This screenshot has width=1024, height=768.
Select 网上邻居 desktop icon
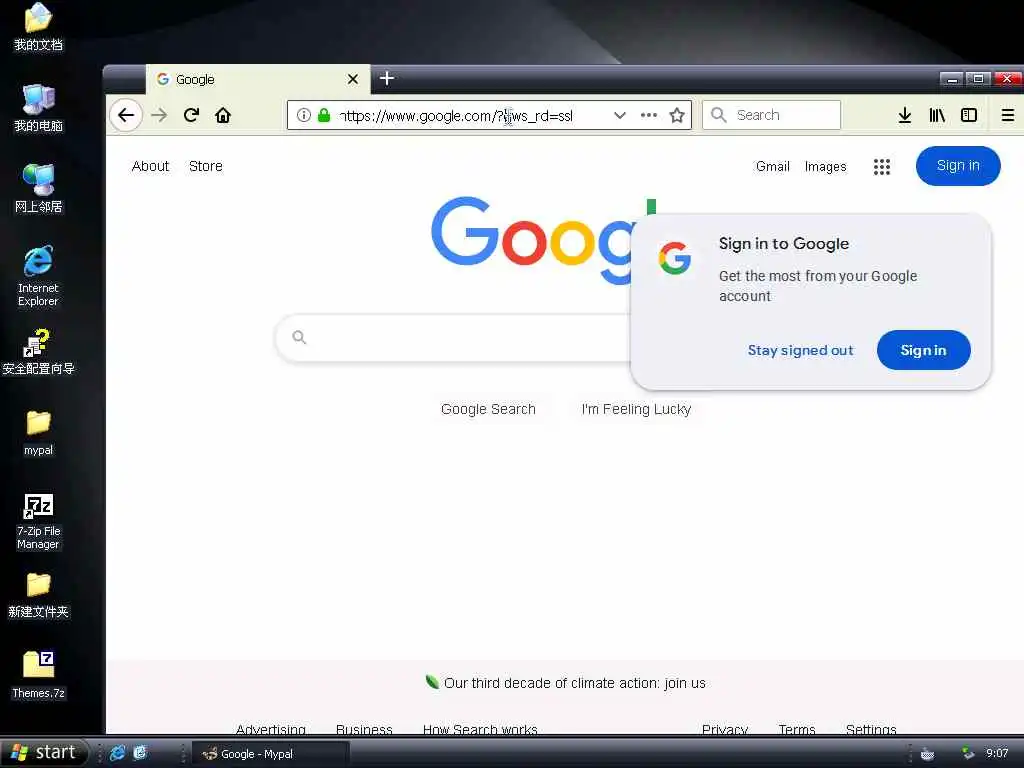click(38, 189)
